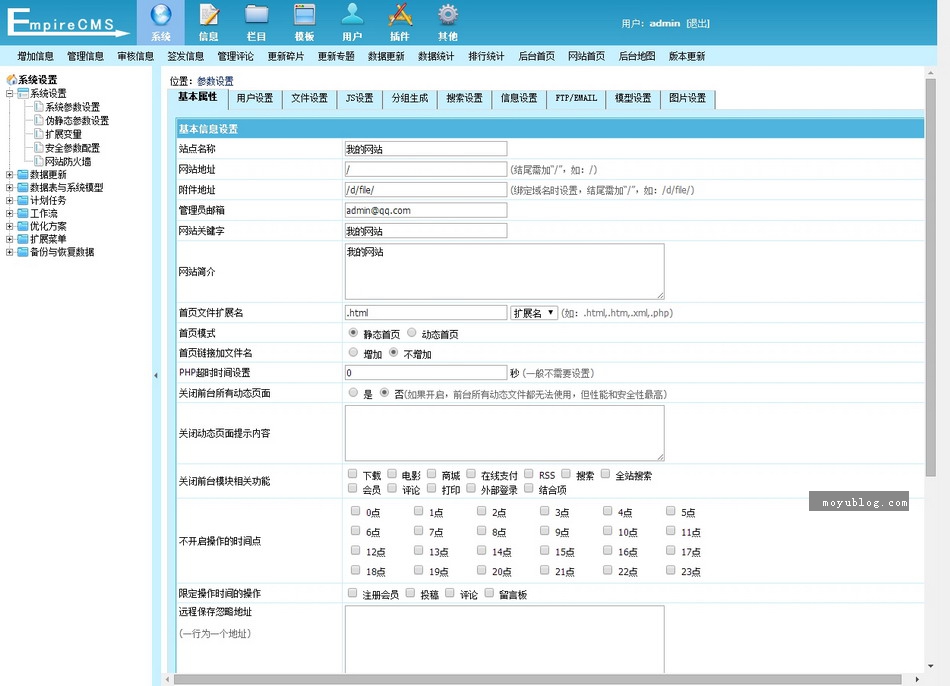Viewport: 950px width, 686px height.
Task: Expand the 工作流 tree node
Action: click(x=10, y=213)
